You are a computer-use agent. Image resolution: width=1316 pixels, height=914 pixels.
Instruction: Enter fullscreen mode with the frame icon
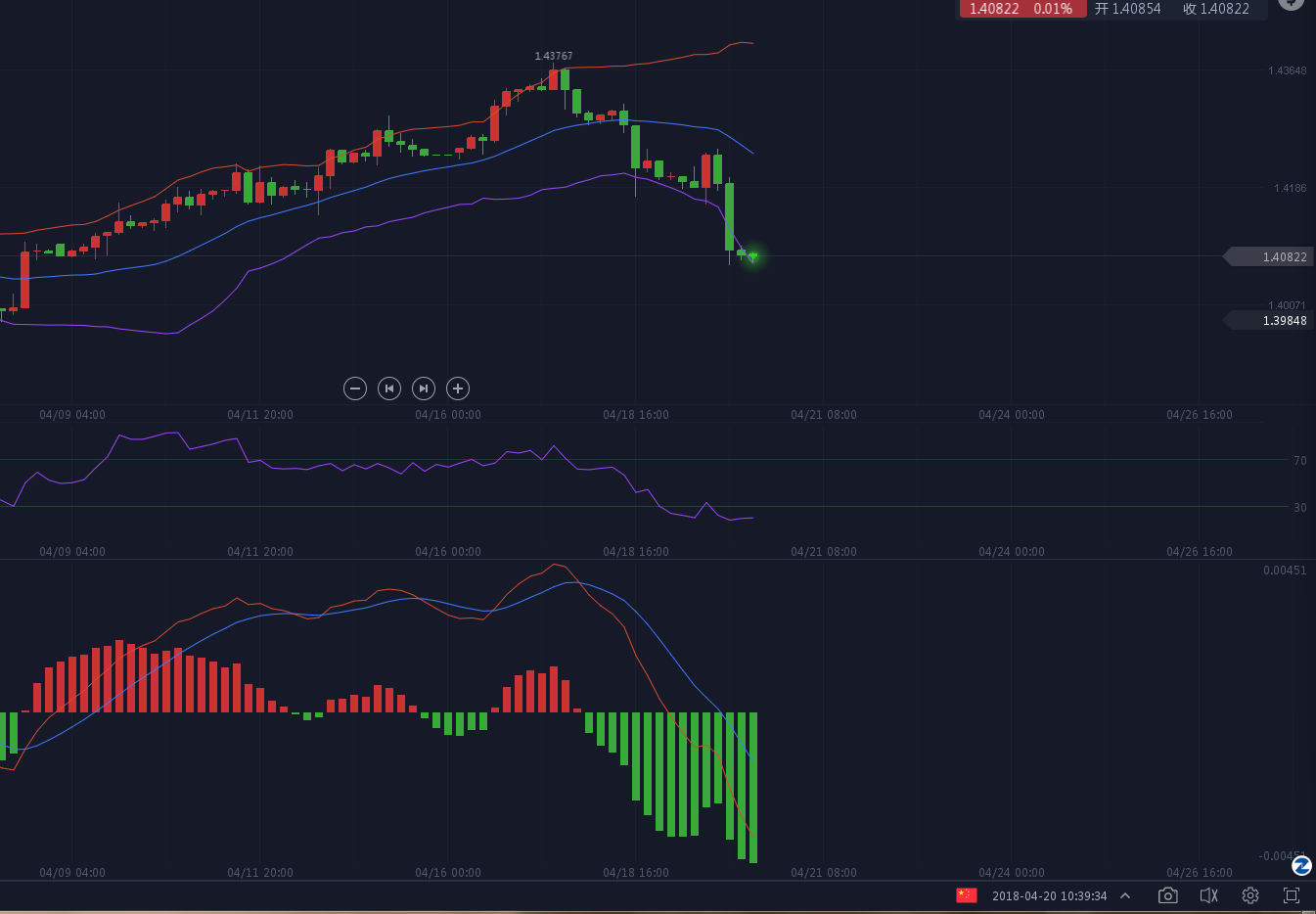[1292, 895]
